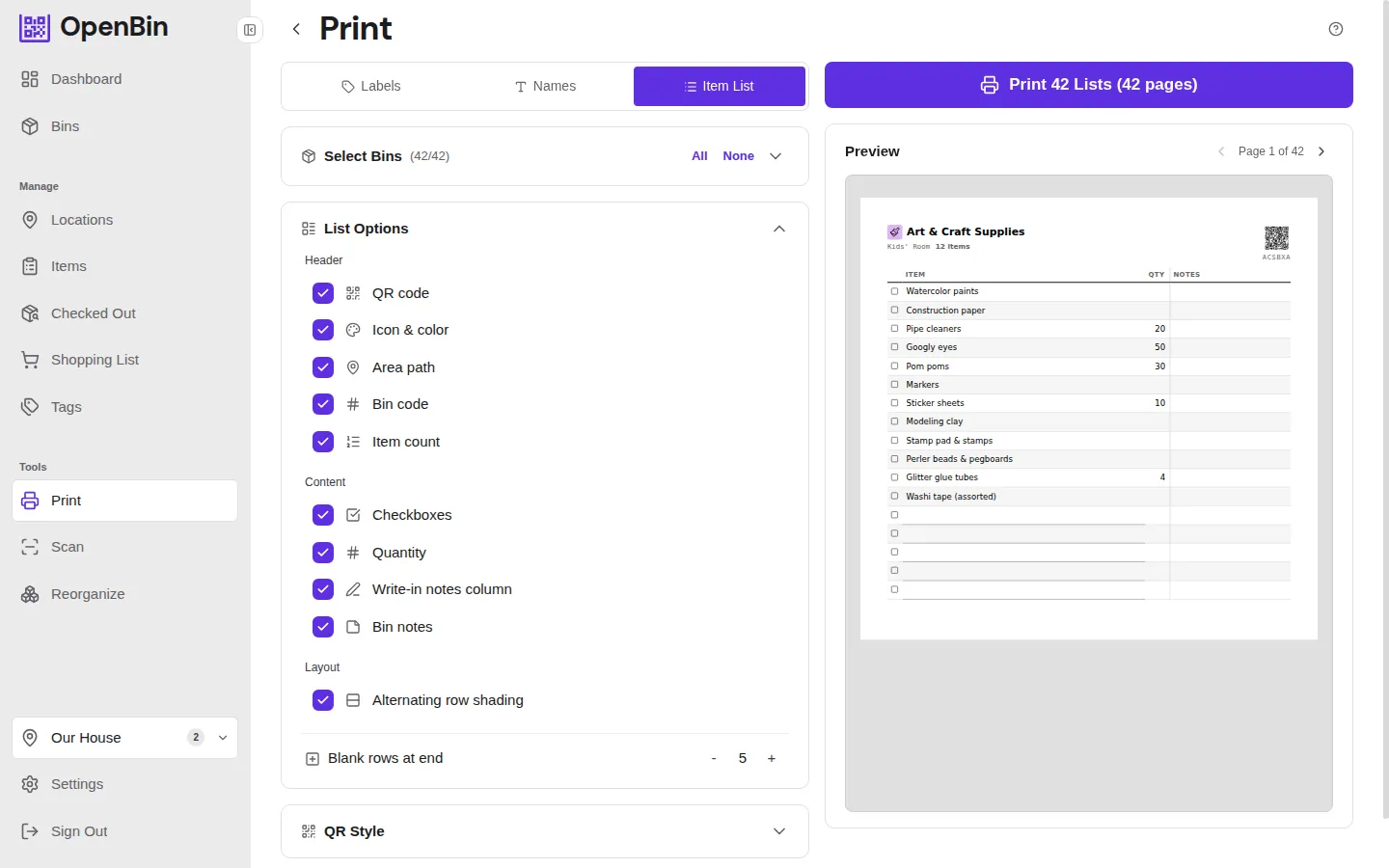This screenshot has height=868, width=1389.
Task: Click the Dashboard grid icon in the sidebar
Action: click(30, 79)
